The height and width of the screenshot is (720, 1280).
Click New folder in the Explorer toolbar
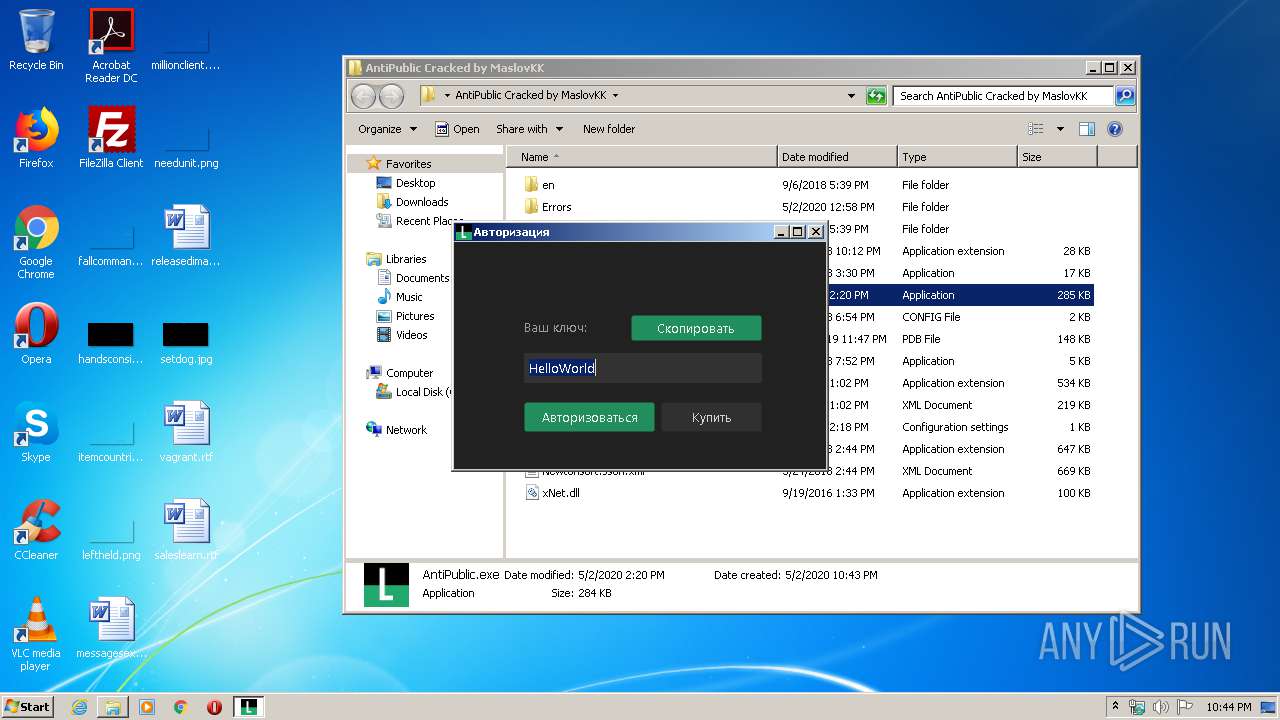pos(609,129)
